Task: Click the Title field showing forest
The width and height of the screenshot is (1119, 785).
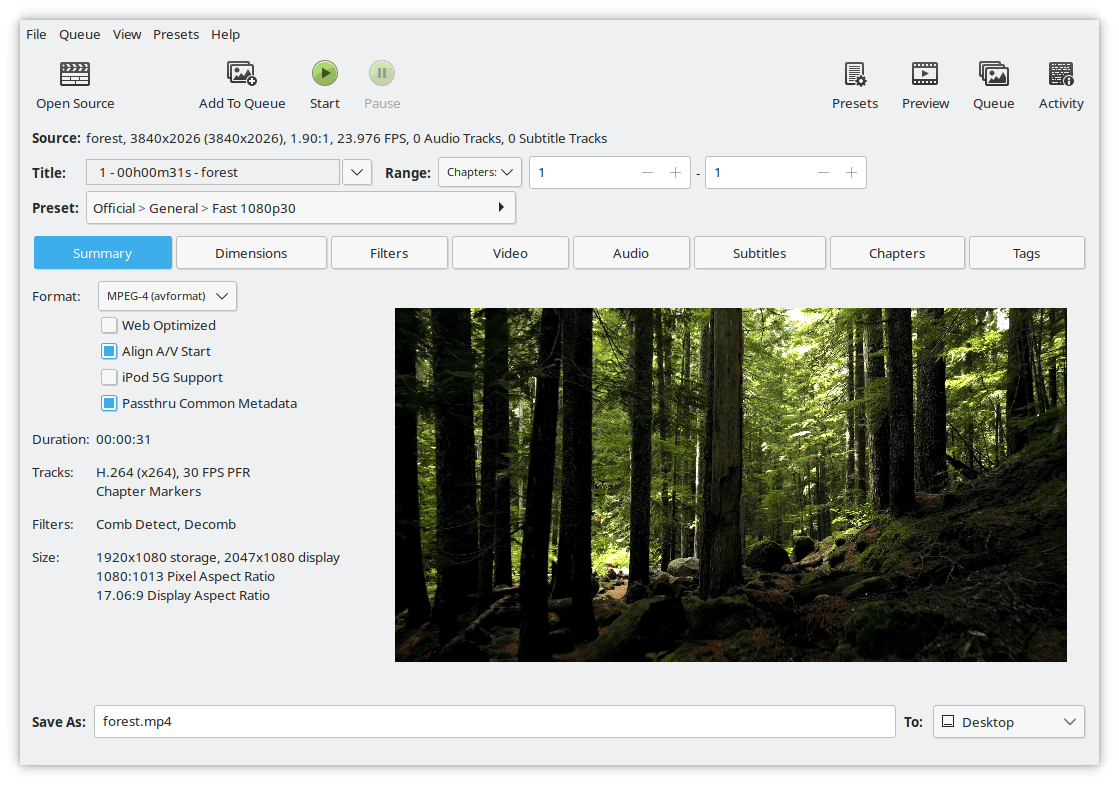Action: coord(213,172)
